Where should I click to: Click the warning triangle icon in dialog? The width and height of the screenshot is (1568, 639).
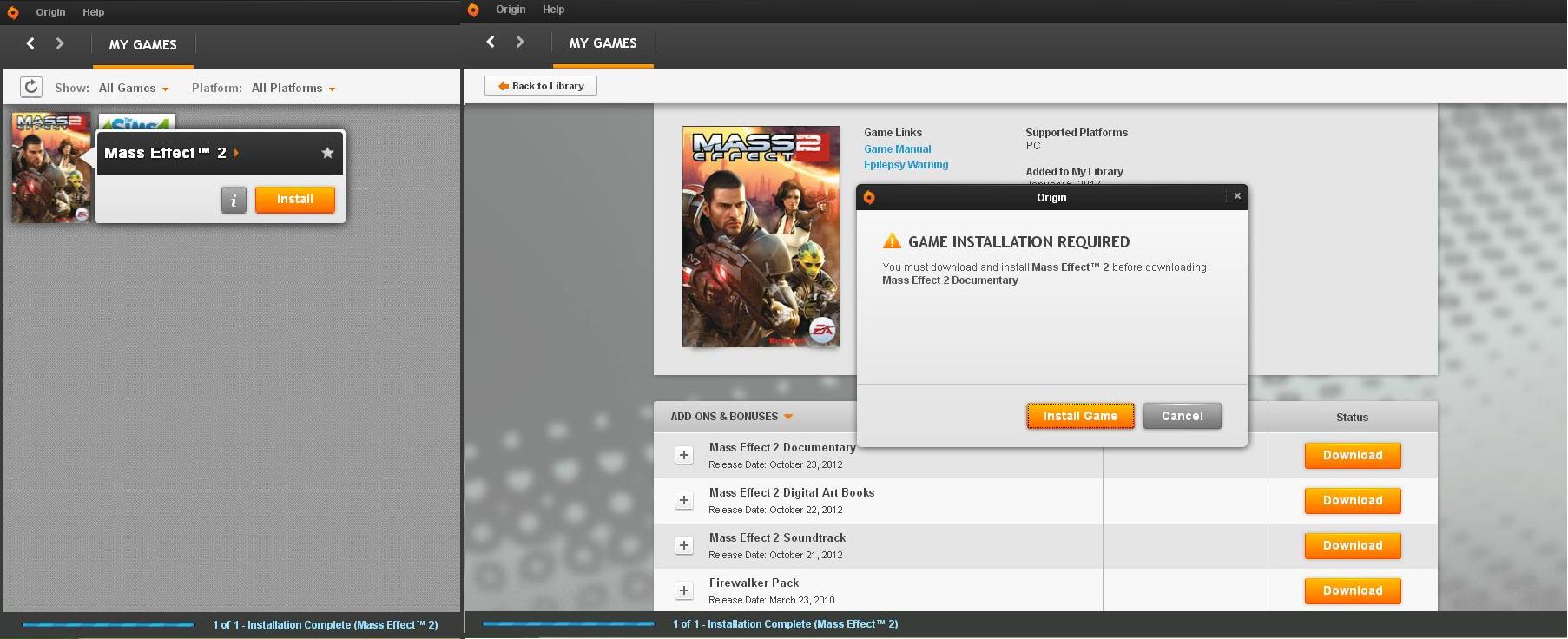[x=892, y=241]
